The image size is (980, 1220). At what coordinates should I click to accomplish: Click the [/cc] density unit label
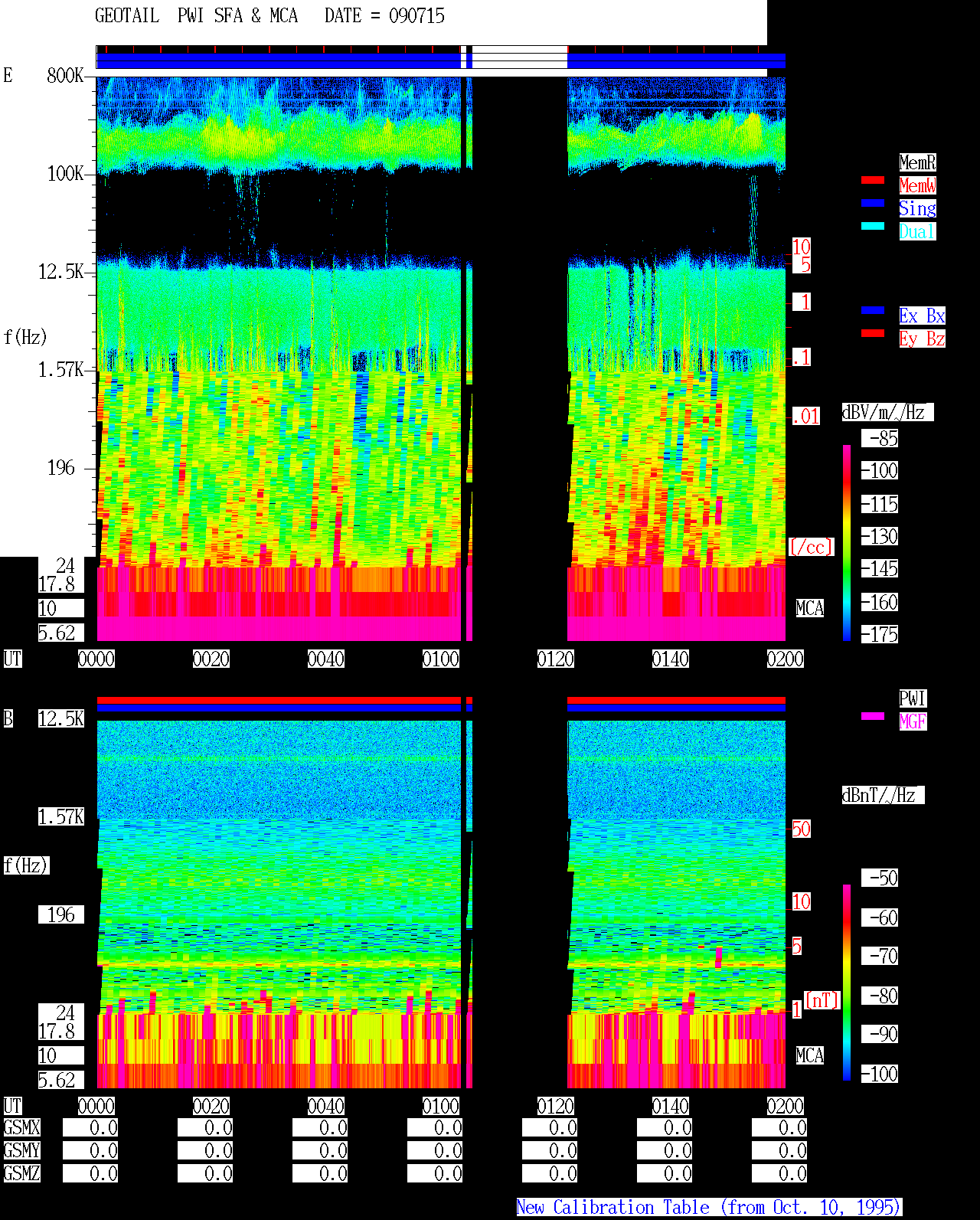click(811, 547)
